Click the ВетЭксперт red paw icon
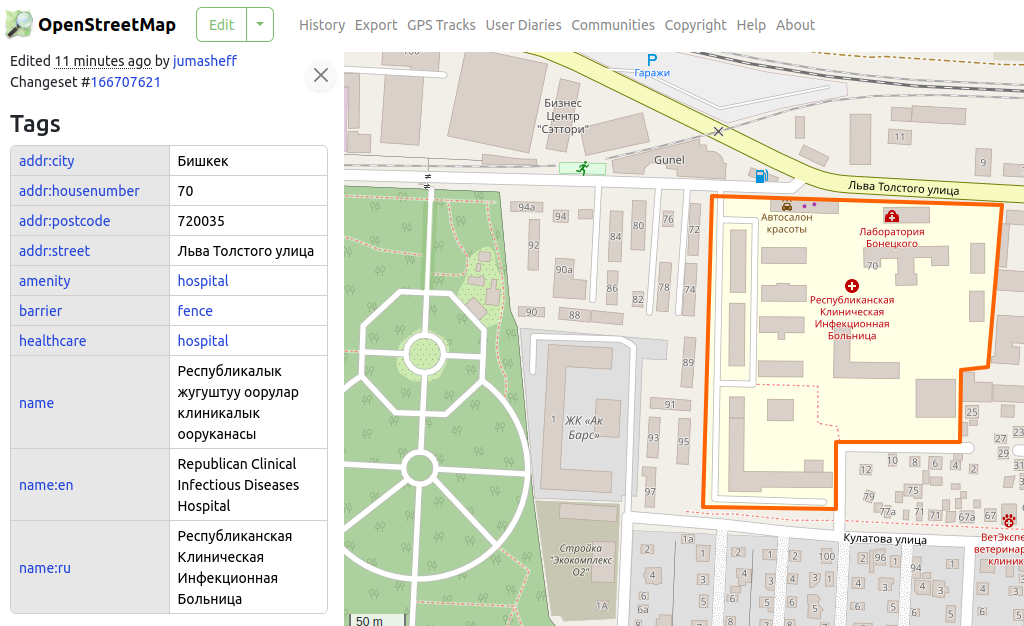 point(1010,521)
